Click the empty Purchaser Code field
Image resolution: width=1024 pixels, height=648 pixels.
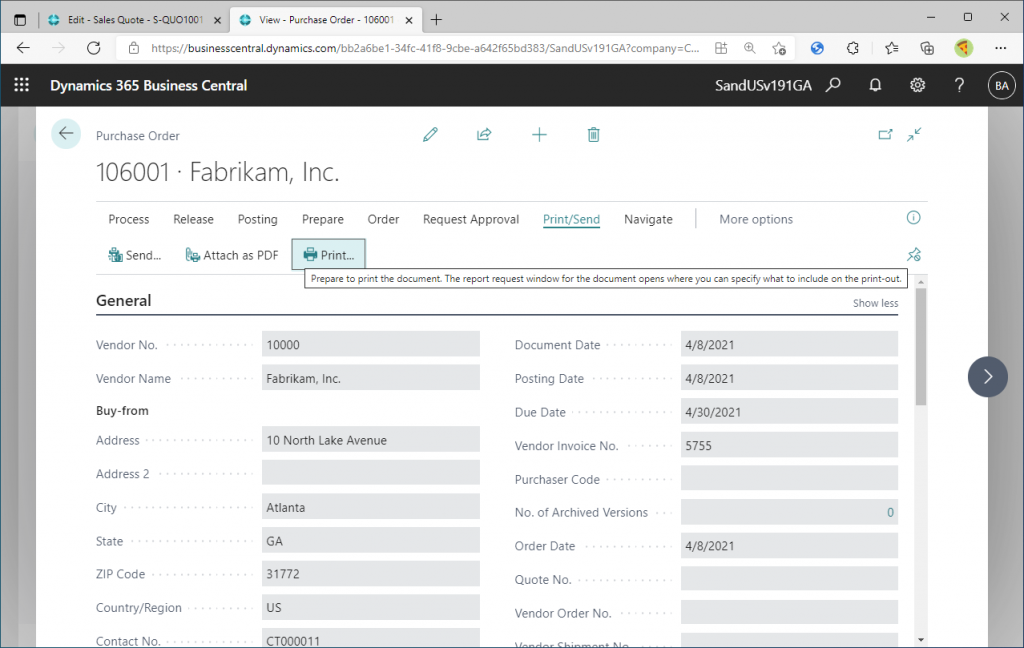point(789,479)
